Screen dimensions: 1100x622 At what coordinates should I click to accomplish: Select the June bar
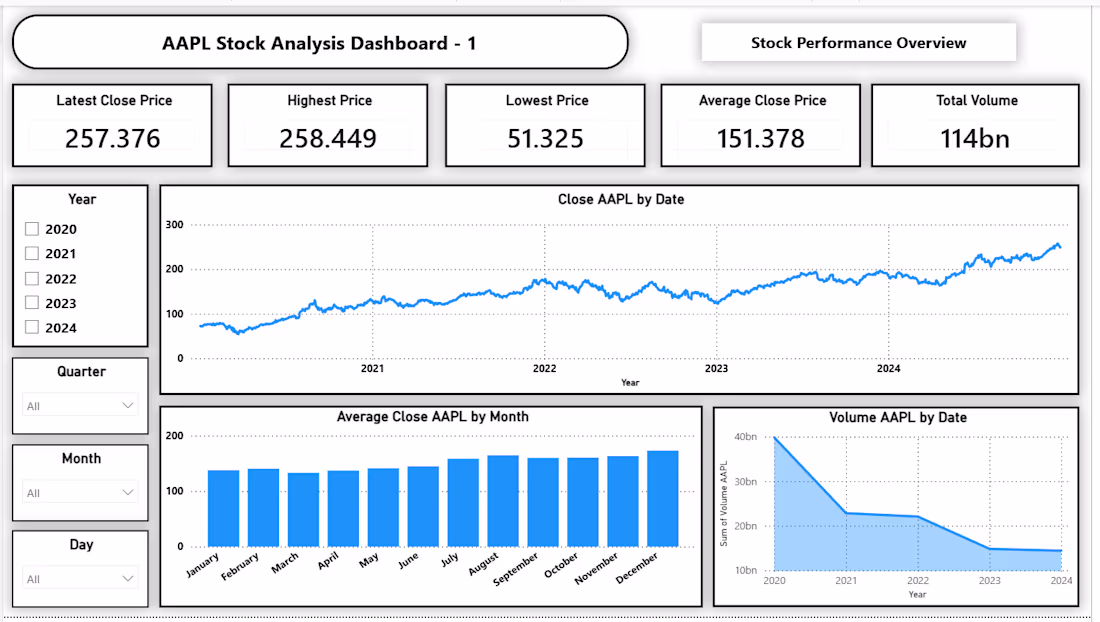[423, 506]
